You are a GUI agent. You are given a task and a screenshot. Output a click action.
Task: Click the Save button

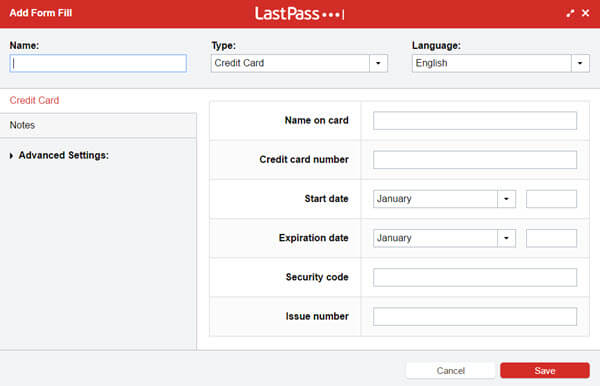pos(545,370)
